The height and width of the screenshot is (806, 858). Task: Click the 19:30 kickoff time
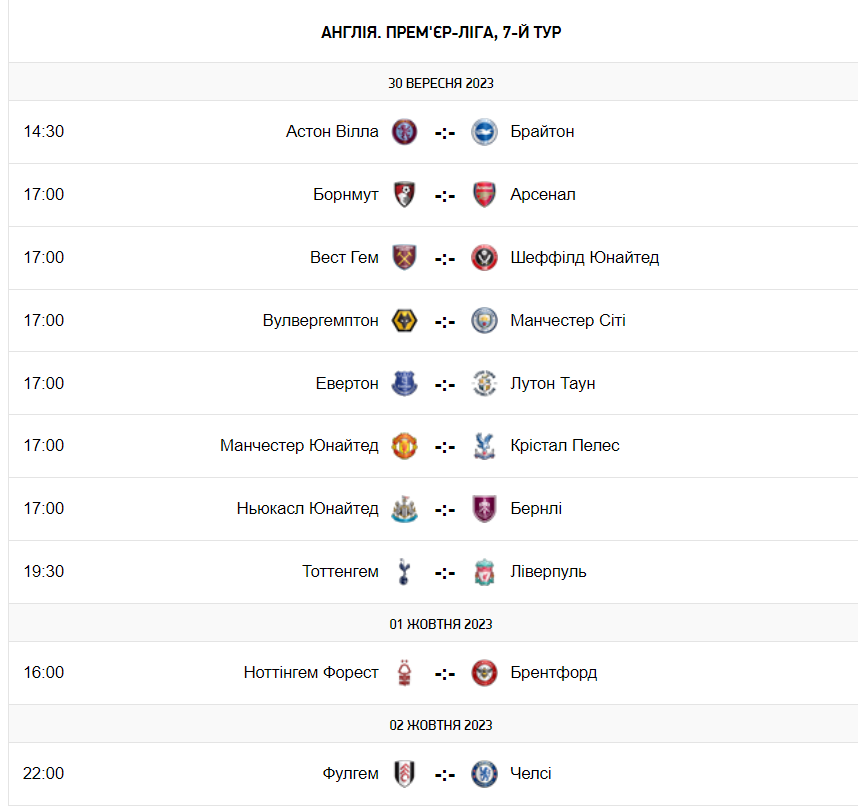click(44, 572)
